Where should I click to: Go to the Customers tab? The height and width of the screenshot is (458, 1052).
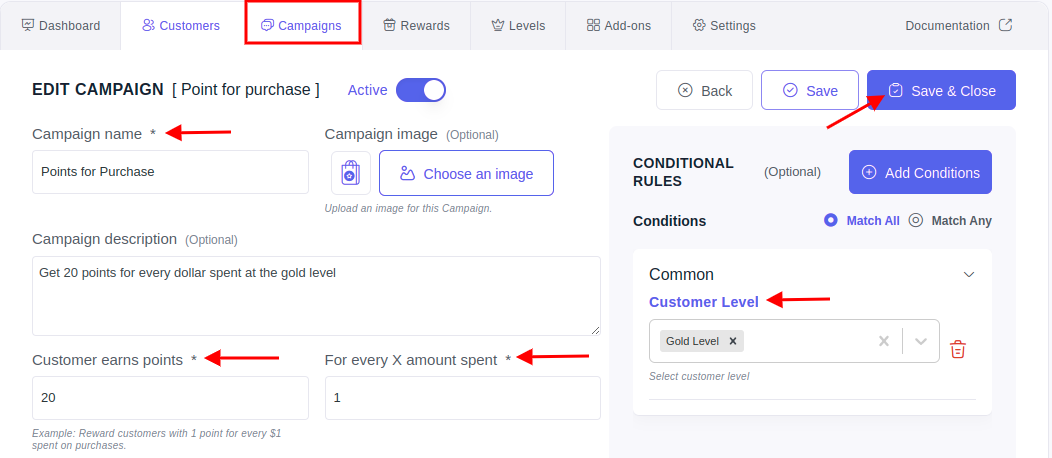point(181,25)
